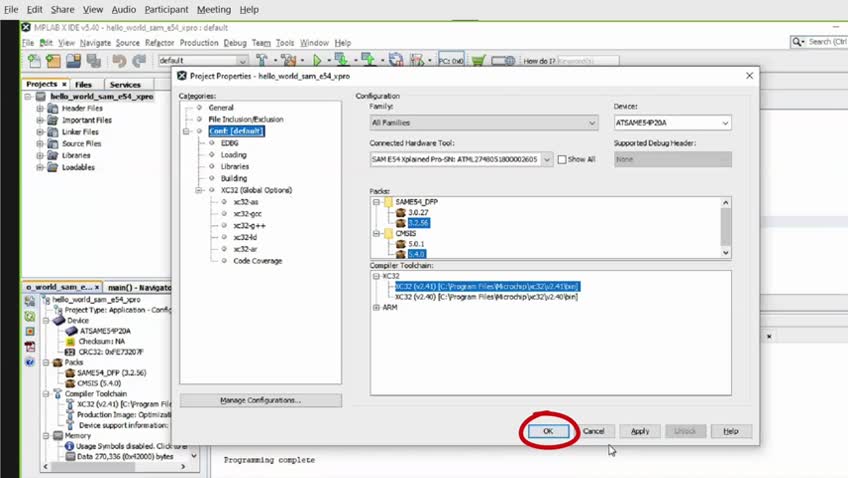Collapse the XC32 (Global Options) node
Image resolution: width=848 pixels, height=478 pixels.
[x=199, y=190]
